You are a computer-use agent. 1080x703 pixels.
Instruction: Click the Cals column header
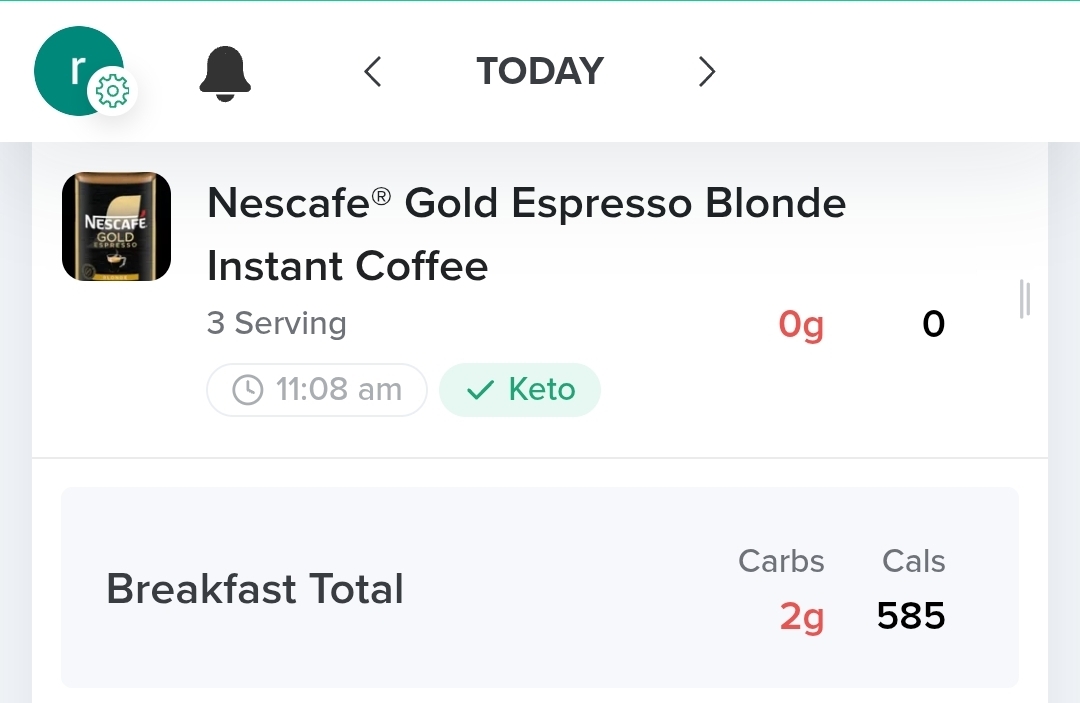pos(913,562)
